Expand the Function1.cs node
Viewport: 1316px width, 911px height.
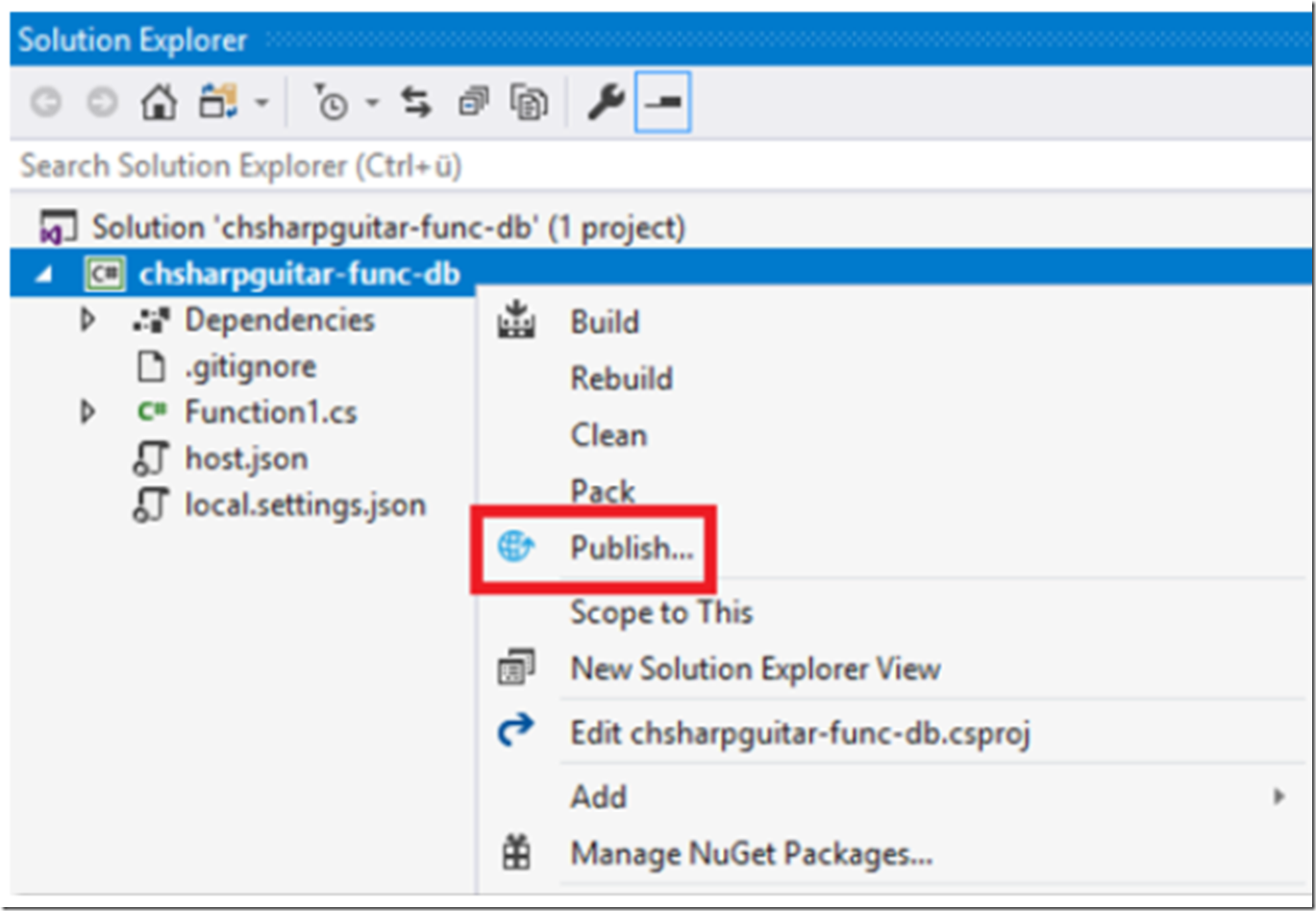coord(87,411)
